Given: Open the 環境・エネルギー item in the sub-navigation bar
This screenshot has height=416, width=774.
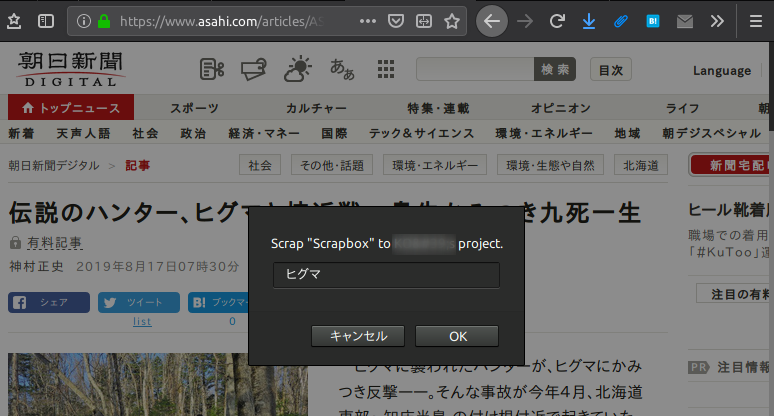Looking at the screenshot, I should [544, 133].
